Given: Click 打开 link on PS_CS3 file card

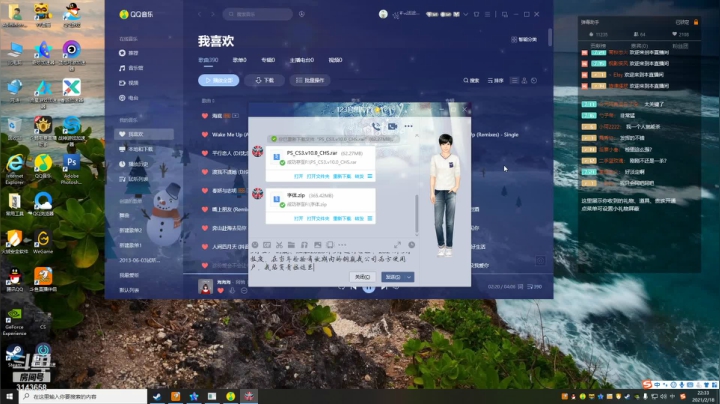Looking at the screenshot, I should pyautogui.click(x=298, y=176).
